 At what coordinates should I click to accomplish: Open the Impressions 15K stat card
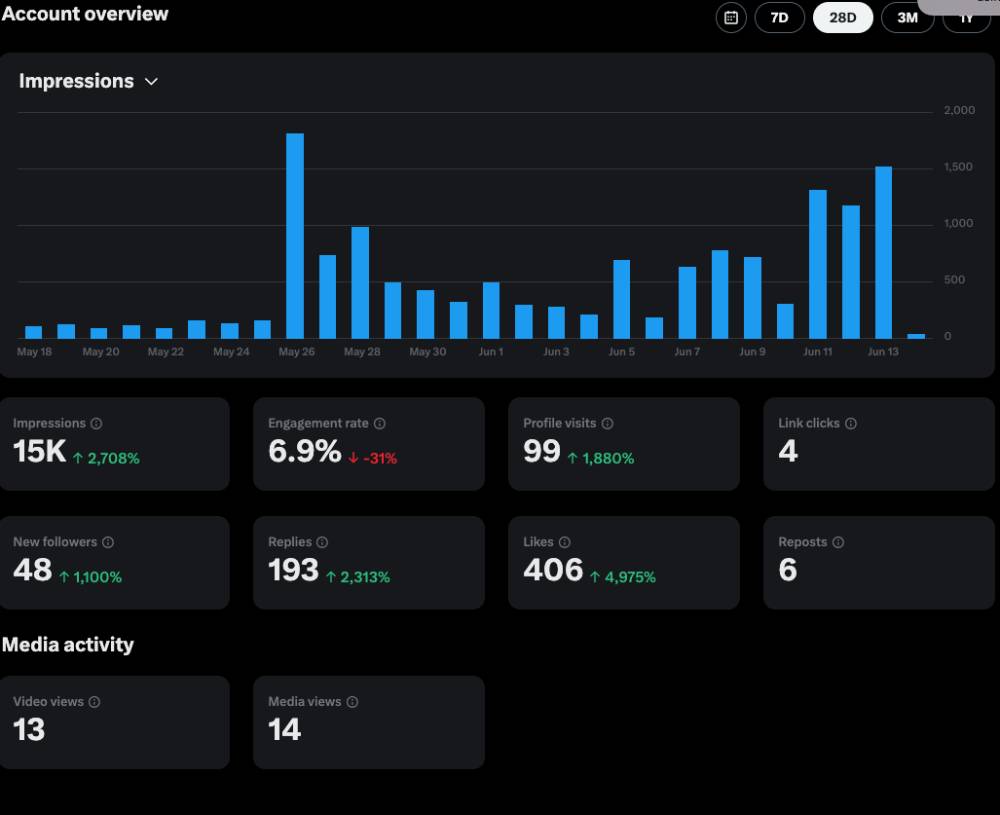point(115,444)
